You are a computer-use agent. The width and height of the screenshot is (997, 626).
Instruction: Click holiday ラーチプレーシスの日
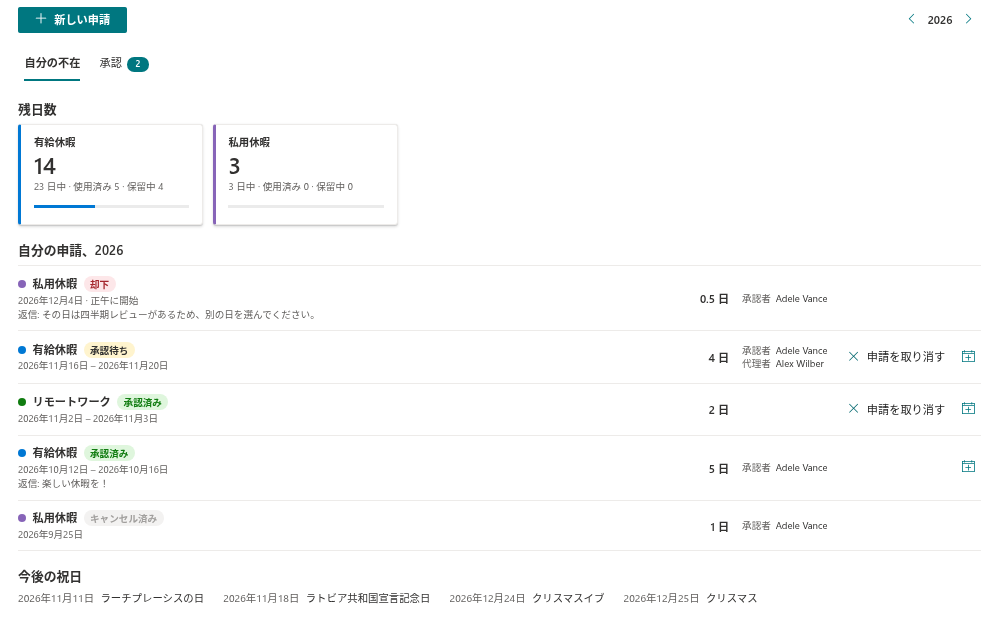153,598
